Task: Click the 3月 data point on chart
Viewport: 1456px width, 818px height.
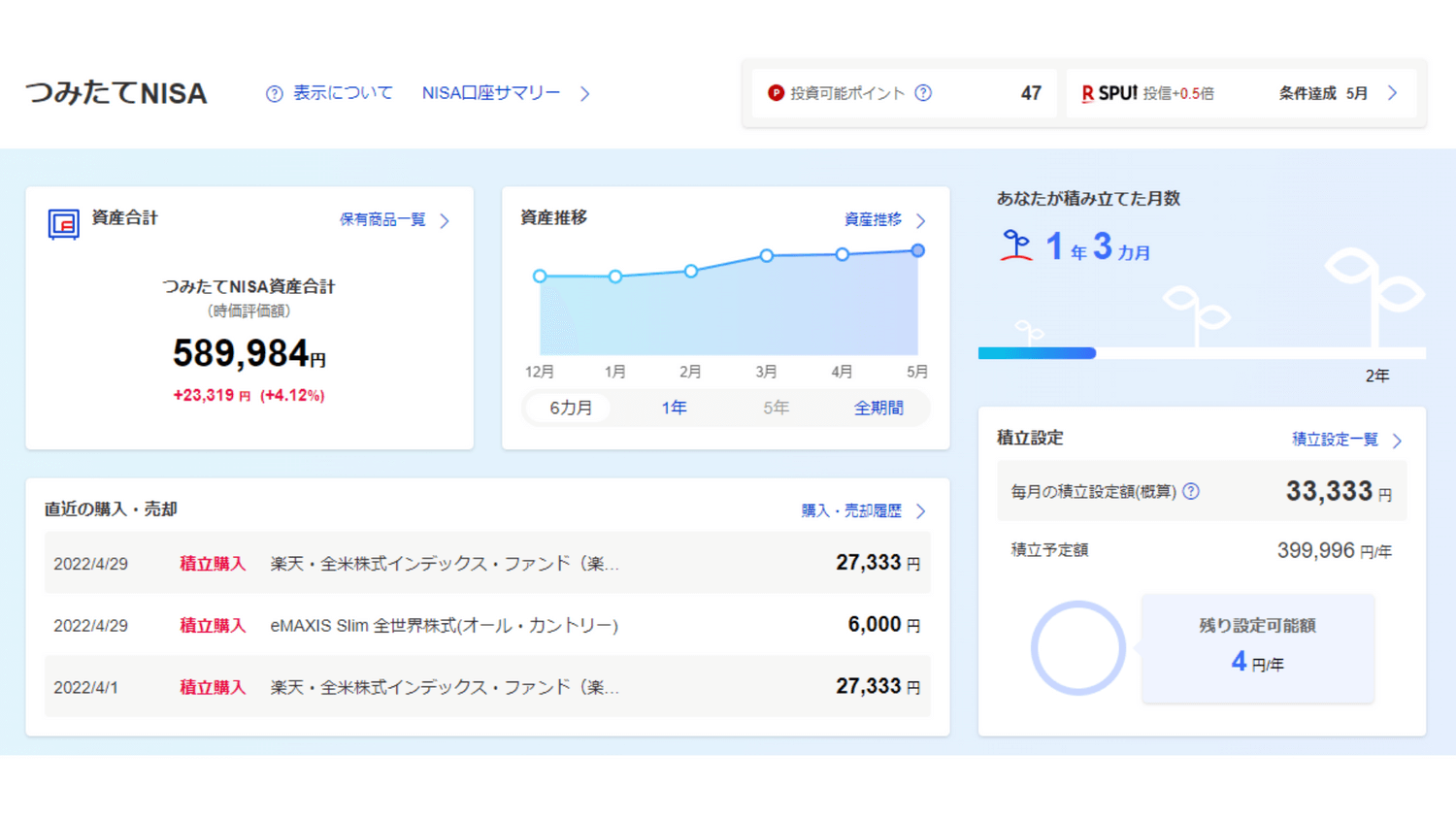Action: (767, 256)
